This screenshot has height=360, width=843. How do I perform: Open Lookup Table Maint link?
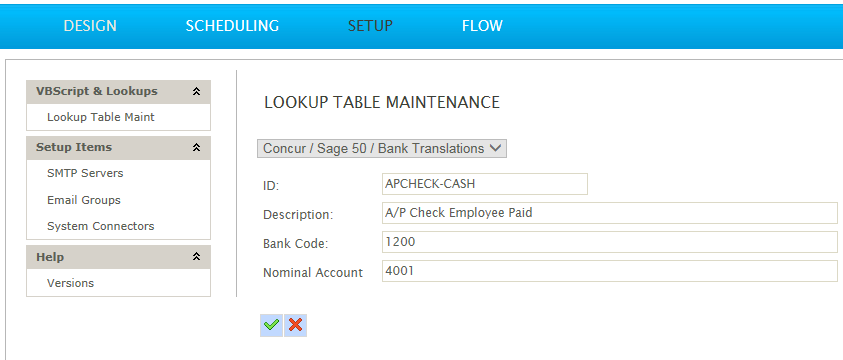101,117
